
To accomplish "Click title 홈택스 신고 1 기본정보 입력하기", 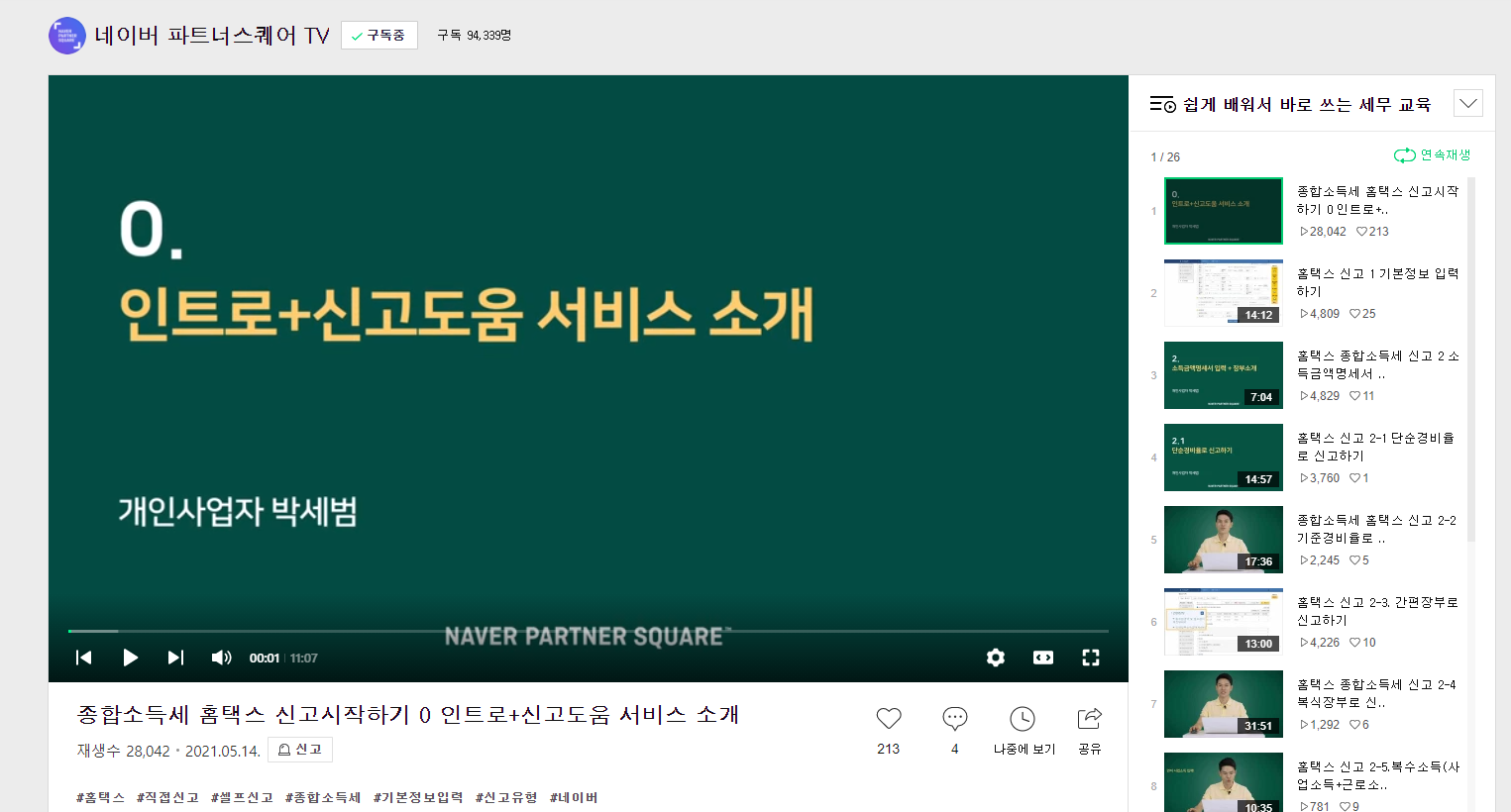I will (x=1377, y=282).
